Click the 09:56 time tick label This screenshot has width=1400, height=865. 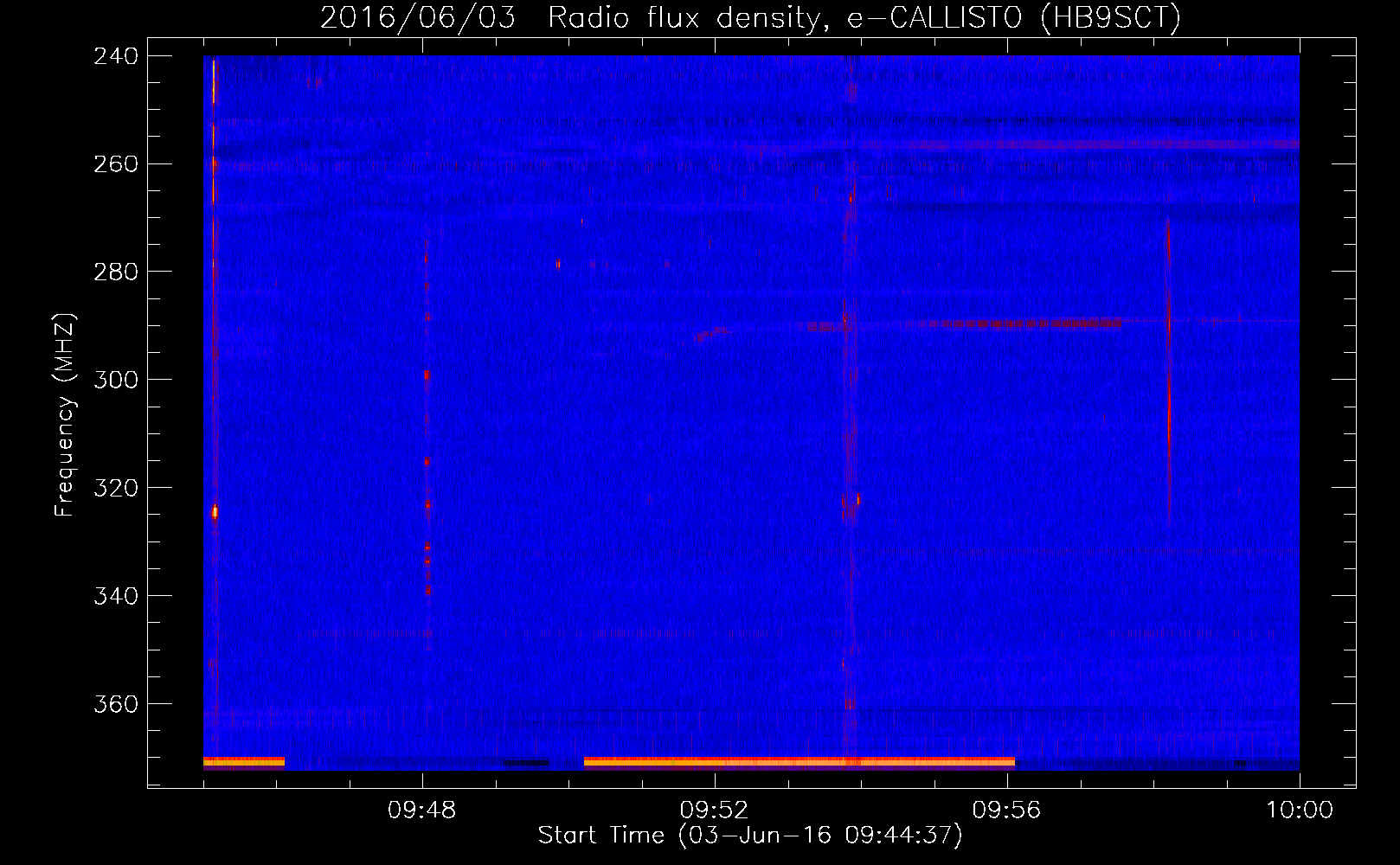pyautogui.click(x=1006, y=811)
